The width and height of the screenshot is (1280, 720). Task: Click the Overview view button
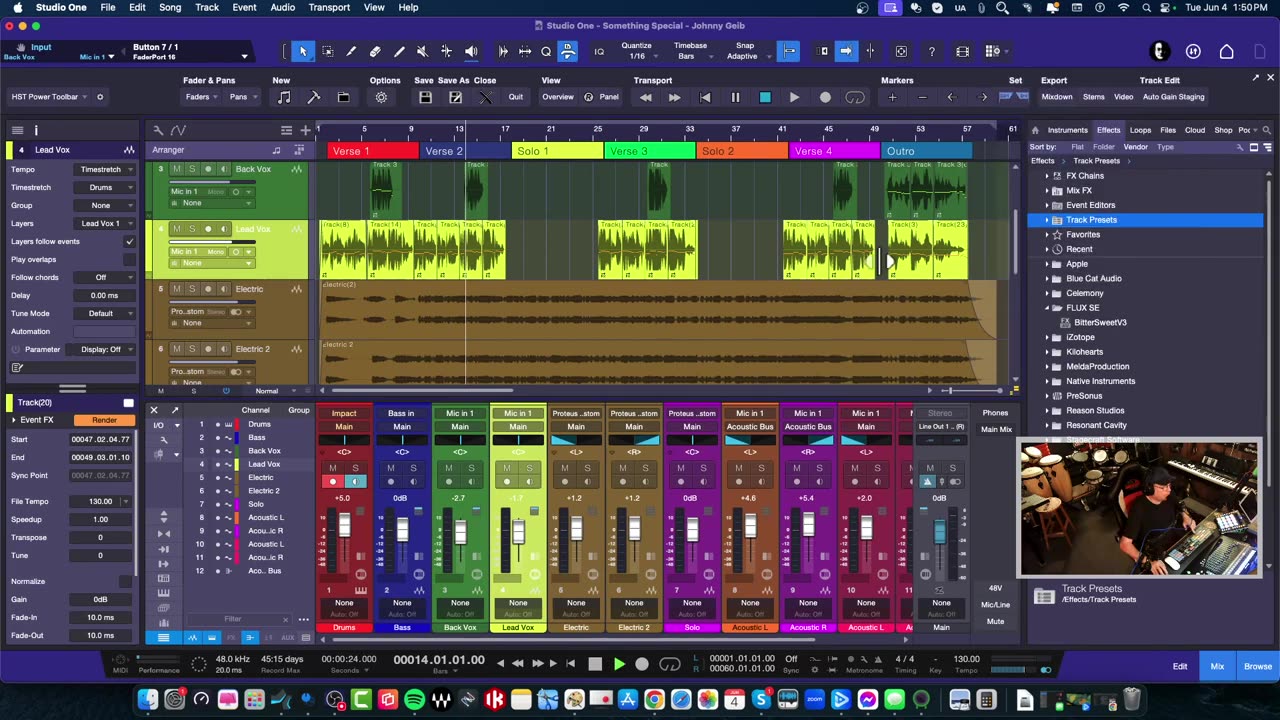click(x=558, y=97)
